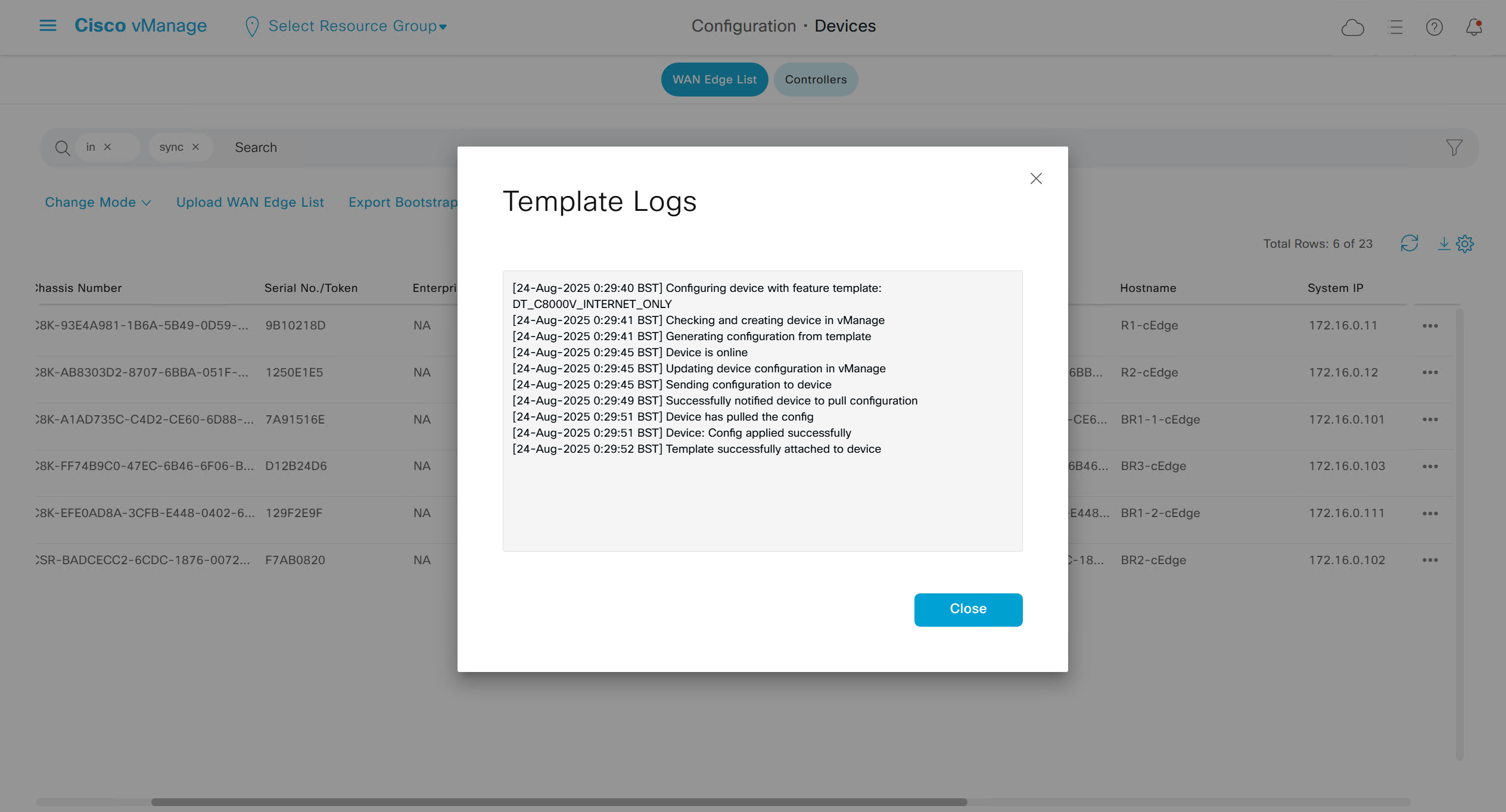Switch to the Controllers tab

click(816, 80)
